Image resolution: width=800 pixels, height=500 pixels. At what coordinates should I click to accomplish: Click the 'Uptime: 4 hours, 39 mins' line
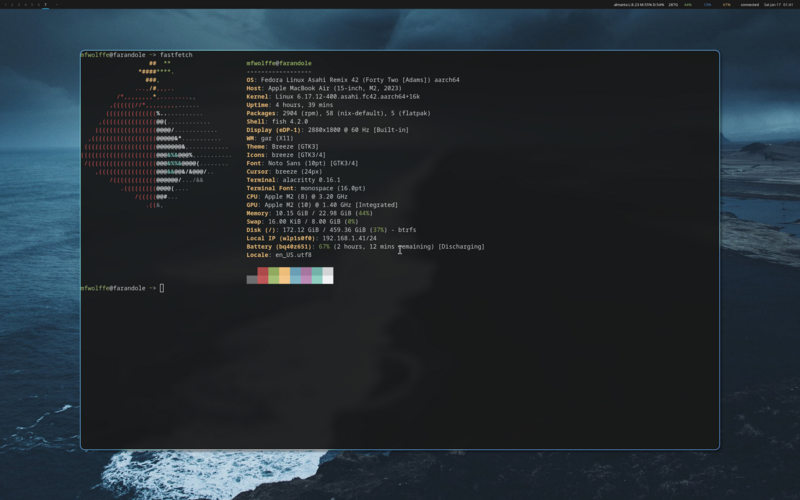click(289, 105)
